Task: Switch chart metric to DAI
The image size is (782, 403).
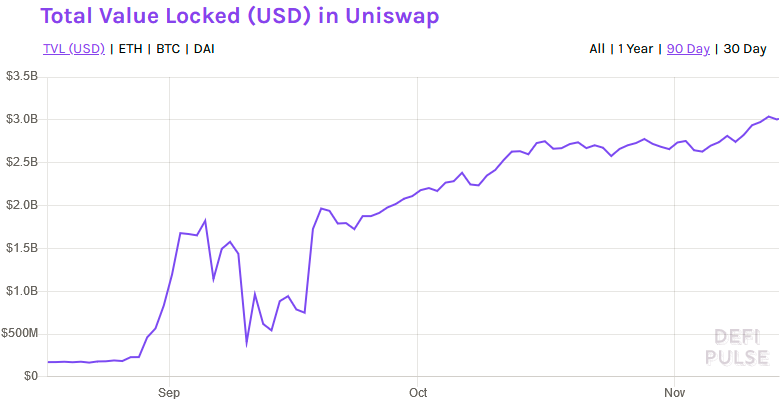Action: tap(203, 48)
